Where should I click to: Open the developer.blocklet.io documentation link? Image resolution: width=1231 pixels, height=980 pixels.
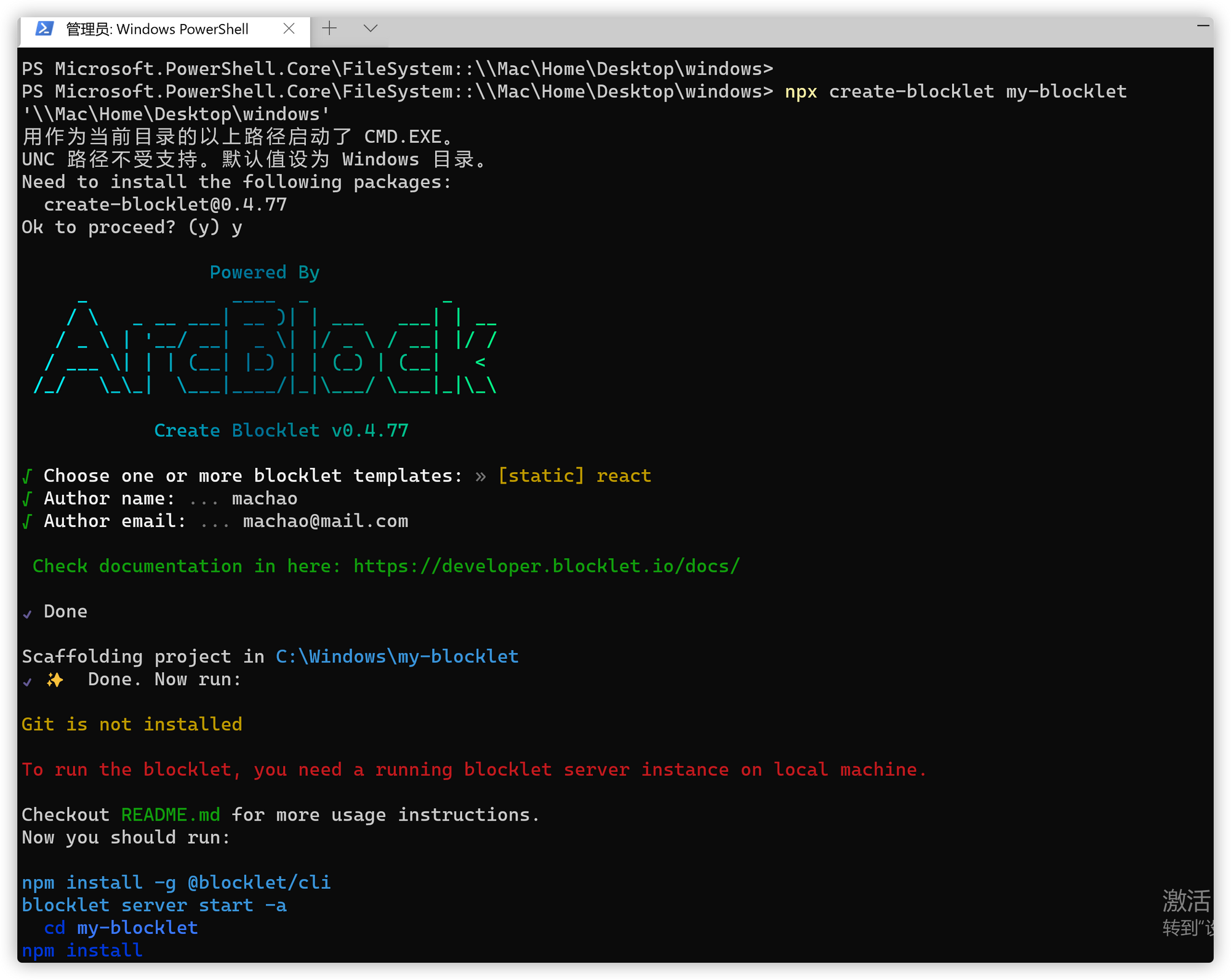(x=545, y=566)
